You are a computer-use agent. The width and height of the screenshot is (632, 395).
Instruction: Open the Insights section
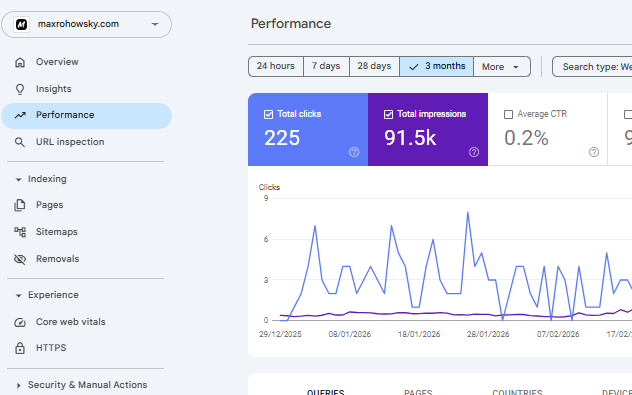pyautogui.click(x=86, y=89)
